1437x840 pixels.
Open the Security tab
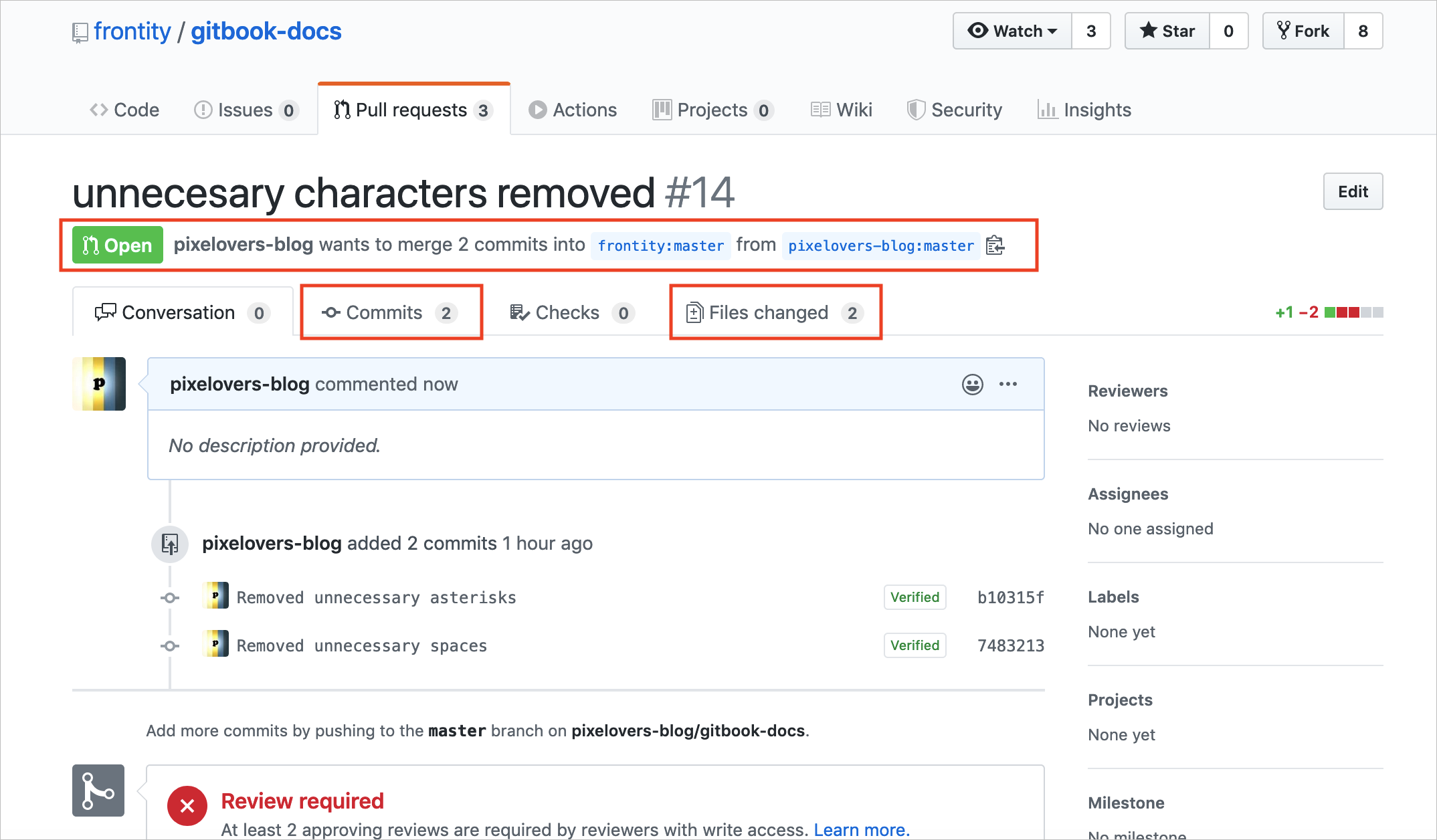coord(955,110)
